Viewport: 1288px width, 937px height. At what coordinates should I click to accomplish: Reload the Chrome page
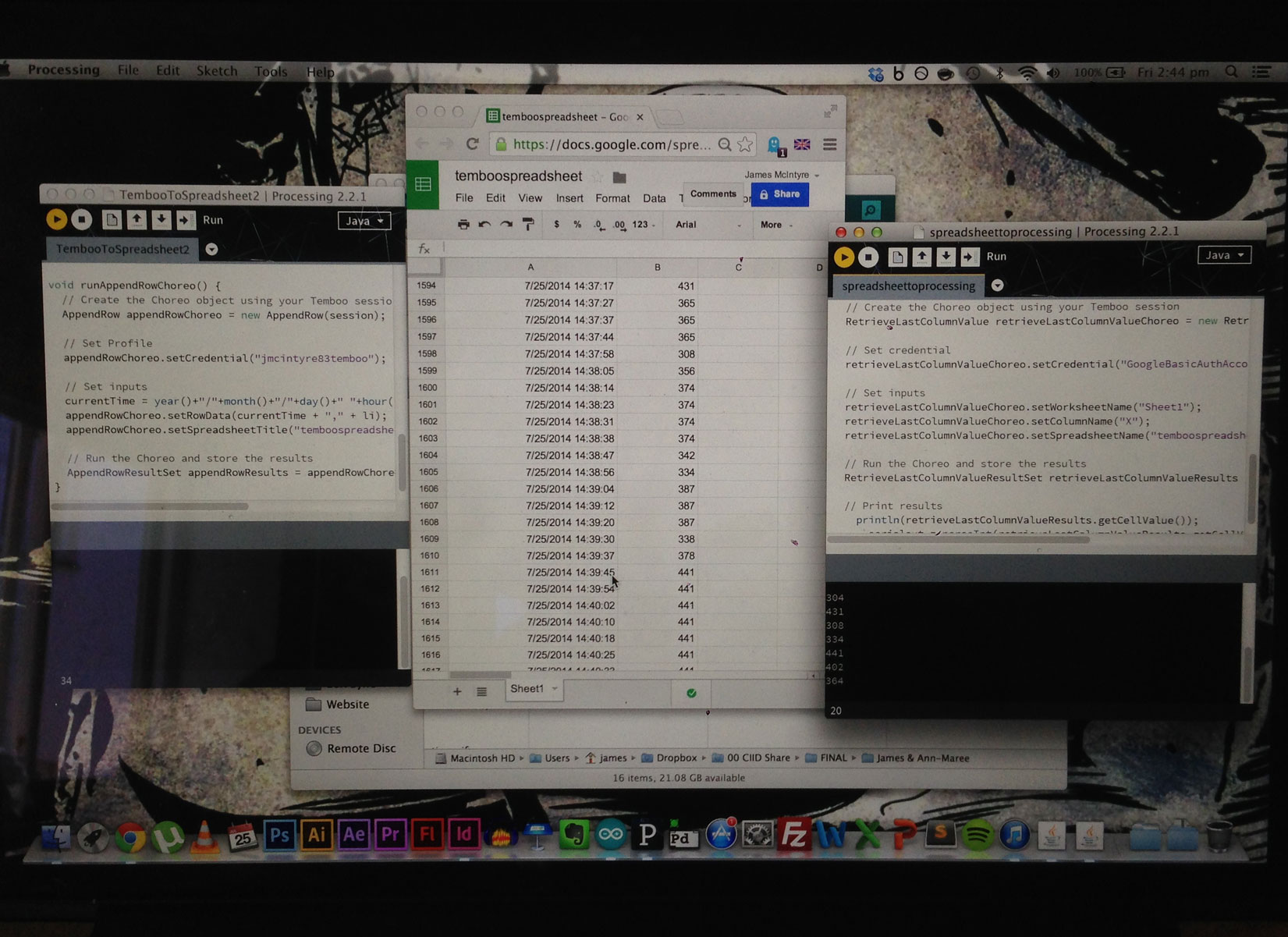472,144
